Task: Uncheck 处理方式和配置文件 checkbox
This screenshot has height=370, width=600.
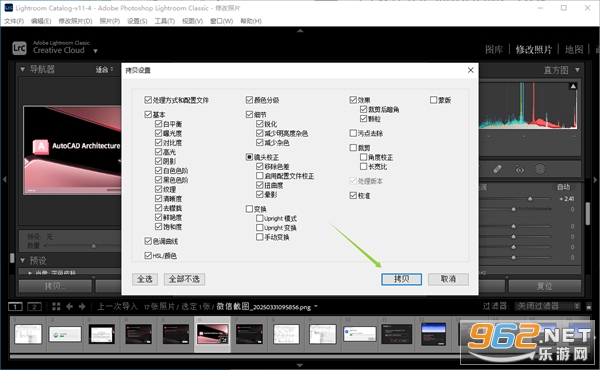Action: pyautogui.click(x=148, y=100)
